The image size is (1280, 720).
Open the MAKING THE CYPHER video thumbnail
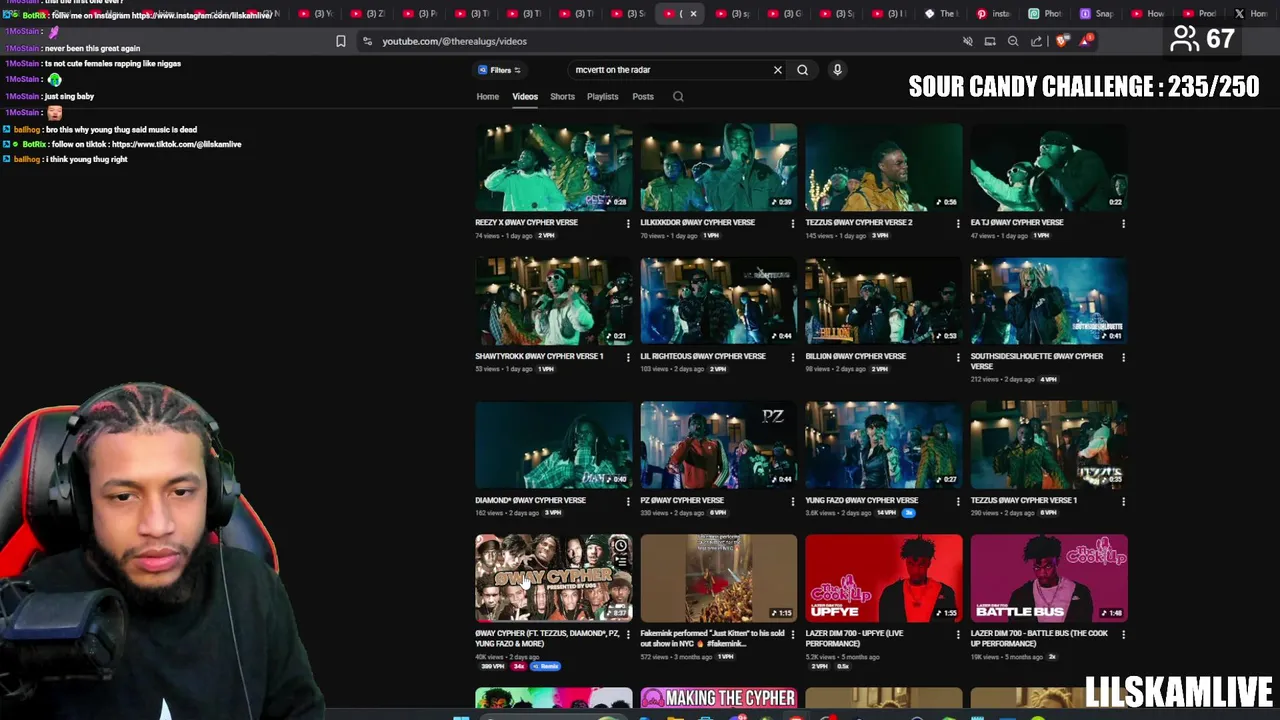[719, 698]
